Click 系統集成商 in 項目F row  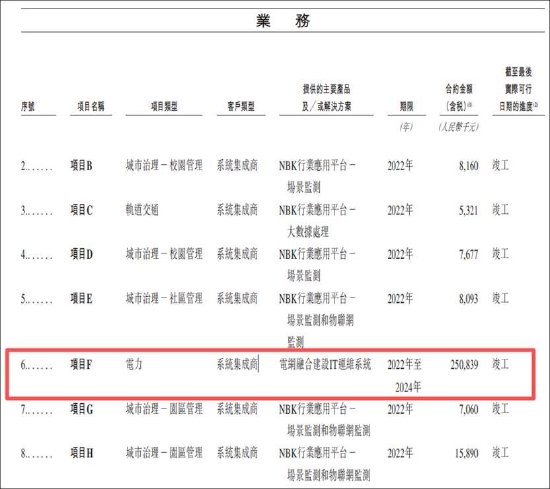(237, 364)
